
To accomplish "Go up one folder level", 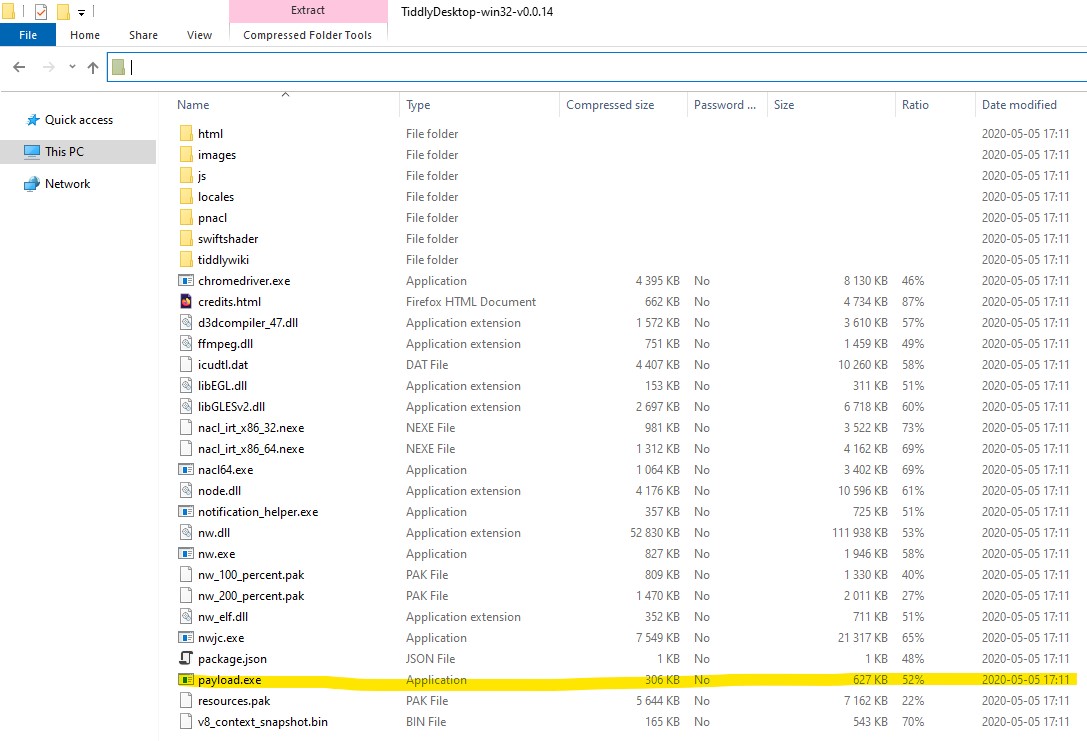I will [93, 67].
